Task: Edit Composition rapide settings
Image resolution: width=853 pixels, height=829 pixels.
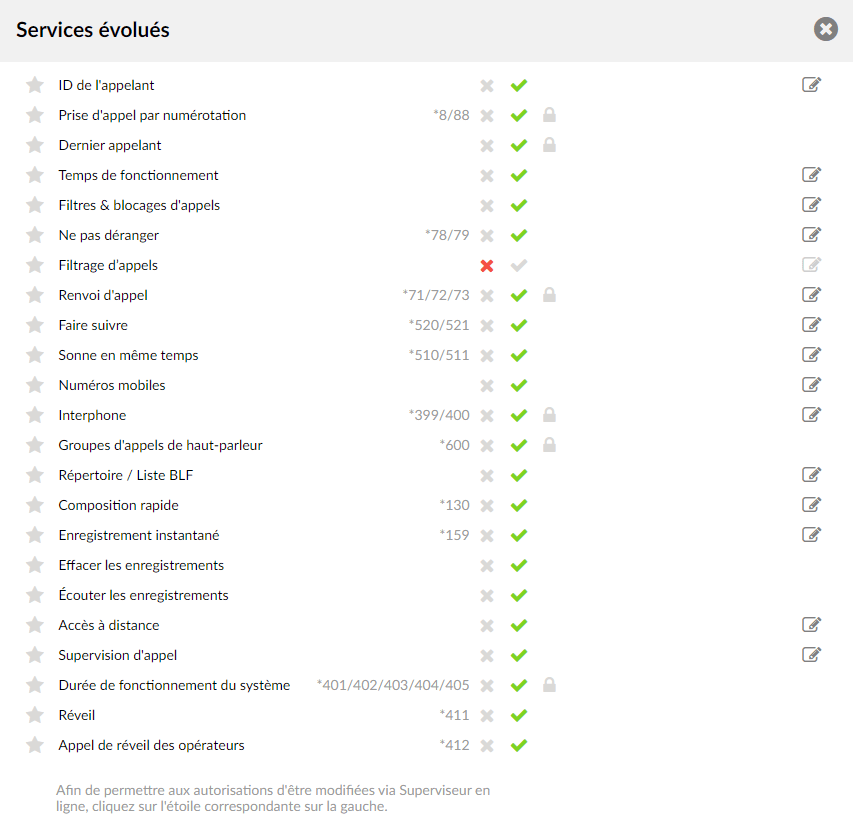Action: 811,504
